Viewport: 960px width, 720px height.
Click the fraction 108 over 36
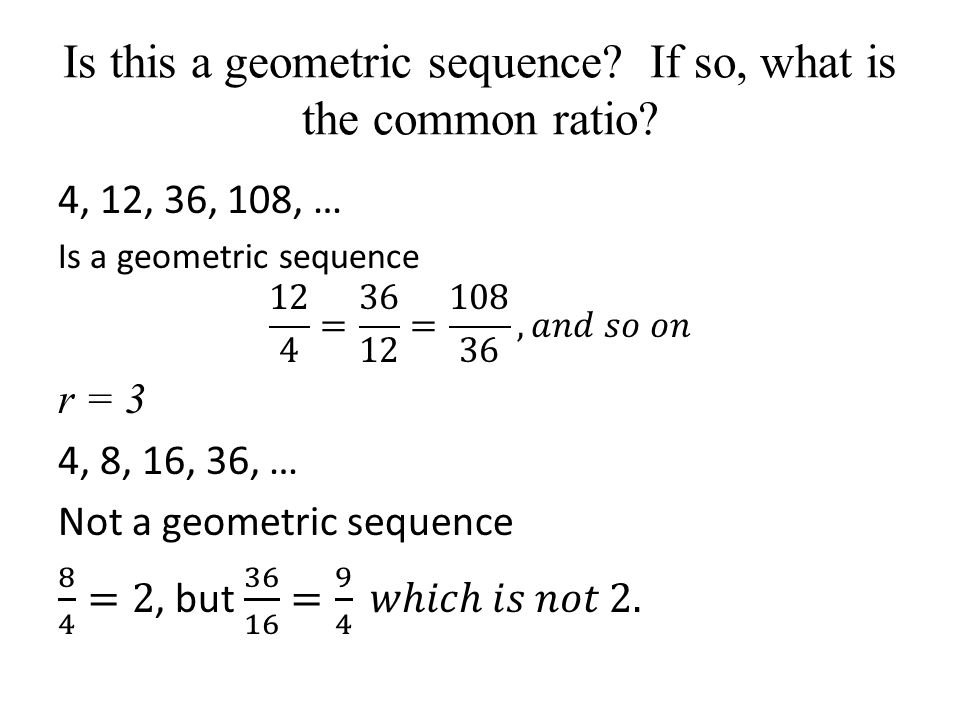point(479,324)
